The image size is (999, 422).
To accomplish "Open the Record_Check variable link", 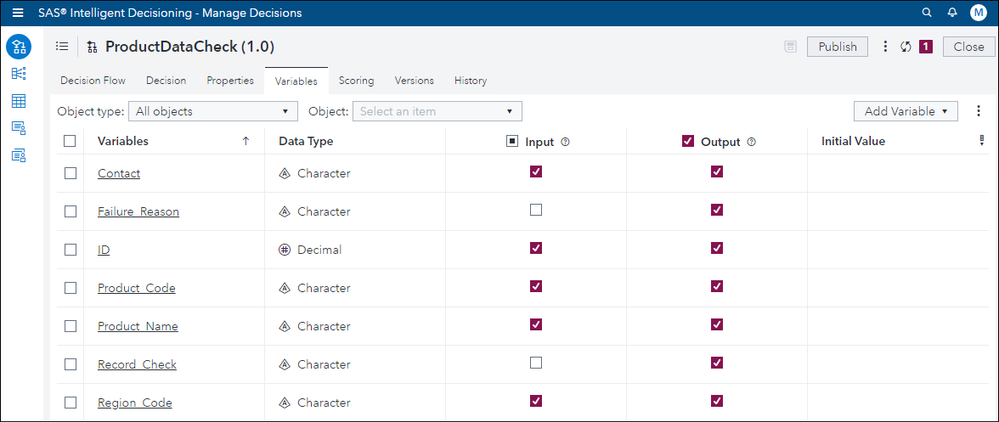I will 137,364.
